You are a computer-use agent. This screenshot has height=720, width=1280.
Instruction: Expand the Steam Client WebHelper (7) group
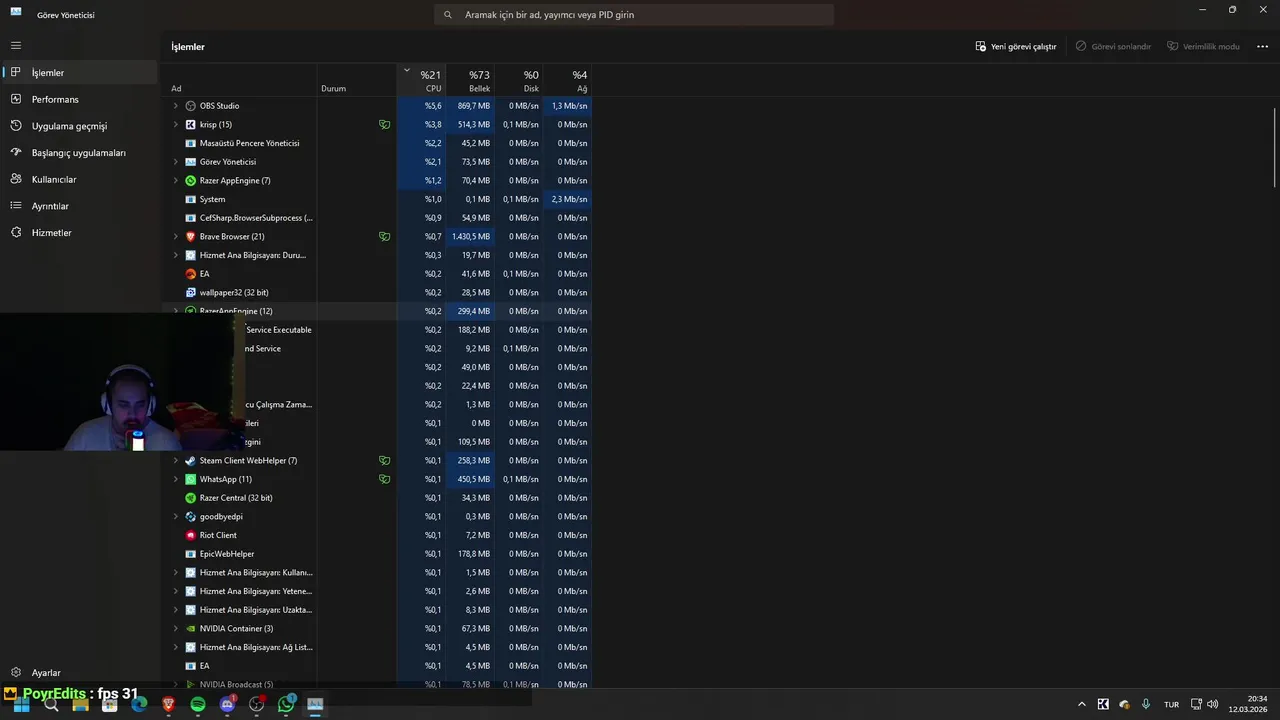[x=176, y=461]
